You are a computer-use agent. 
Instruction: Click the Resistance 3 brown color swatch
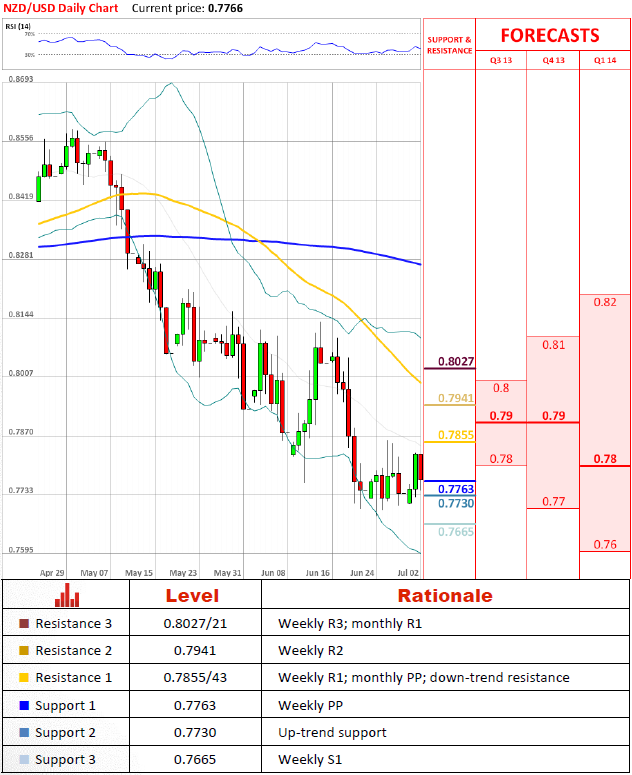24,624
